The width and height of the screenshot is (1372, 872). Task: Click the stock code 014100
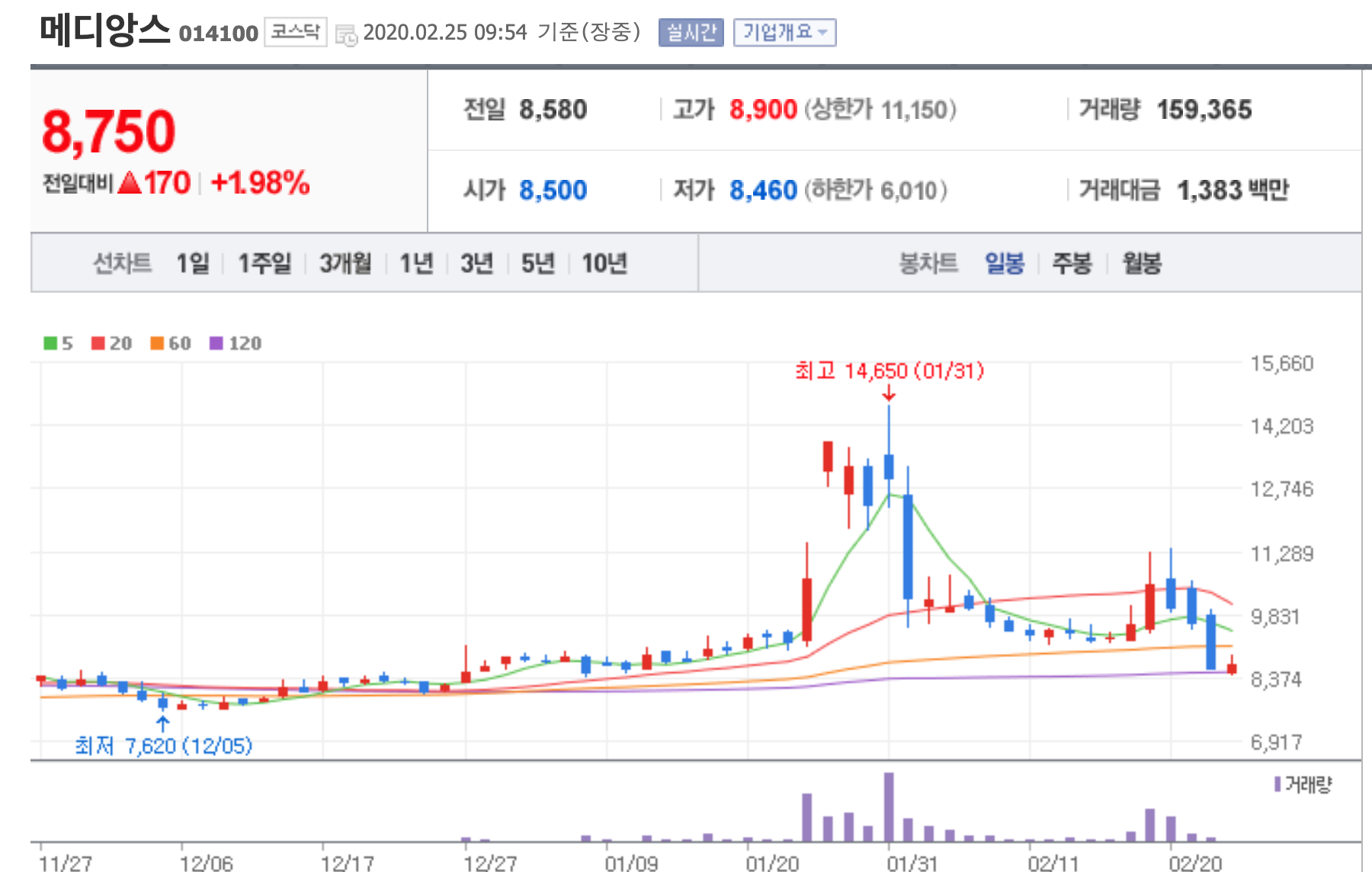coord(218,34)
